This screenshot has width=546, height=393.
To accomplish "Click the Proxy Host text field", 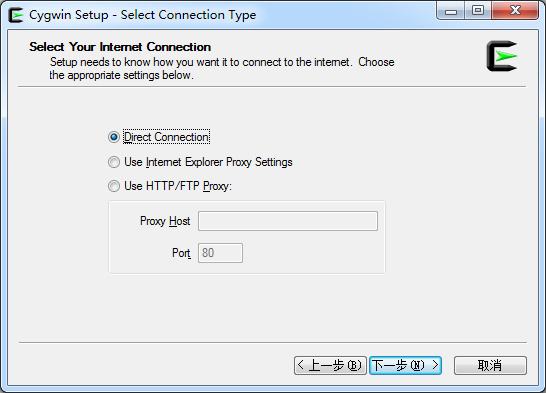I will click(288, 221).
